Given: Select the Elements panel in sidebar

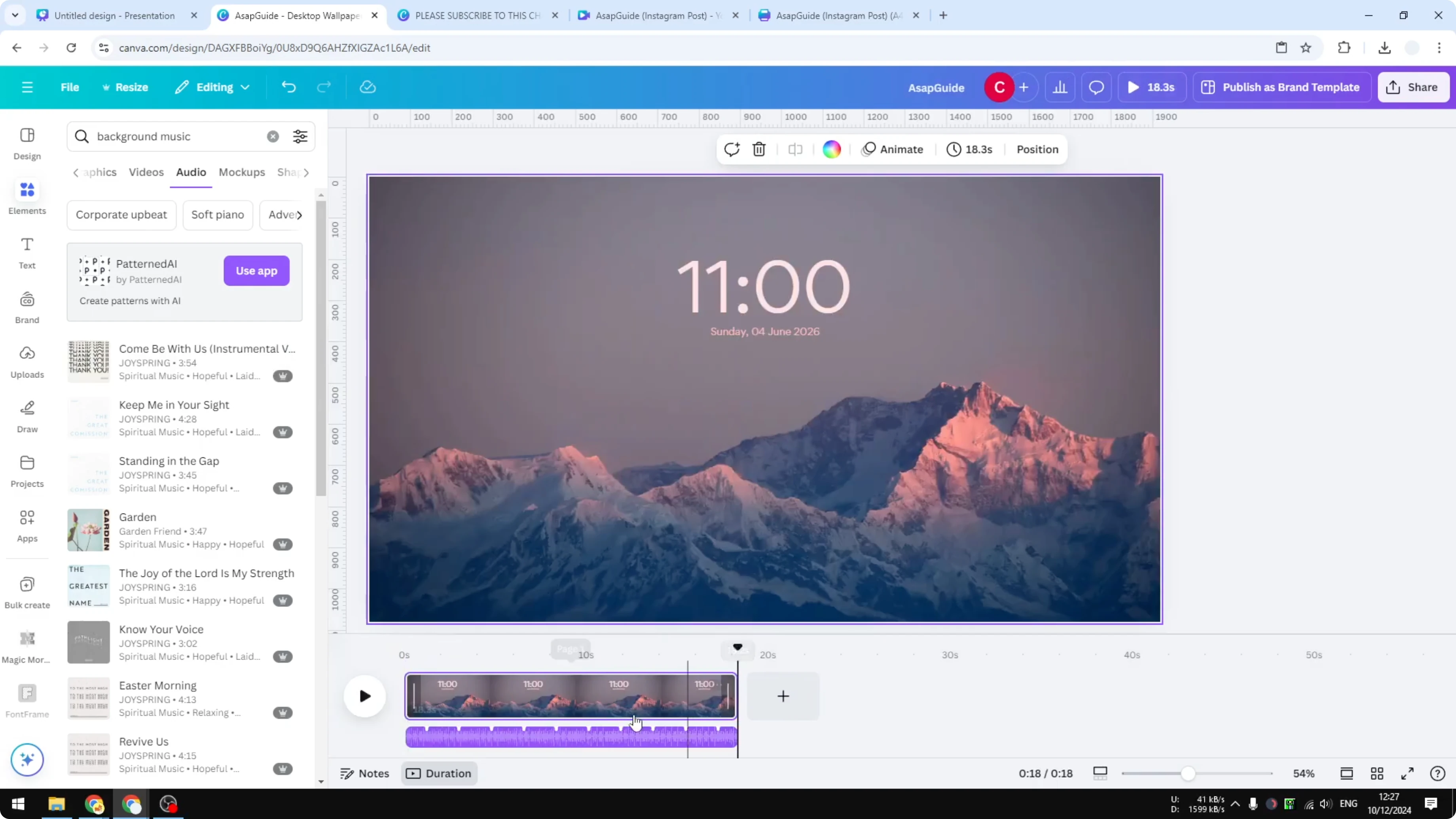Looking at the screenshot, I should click(27, 197).
